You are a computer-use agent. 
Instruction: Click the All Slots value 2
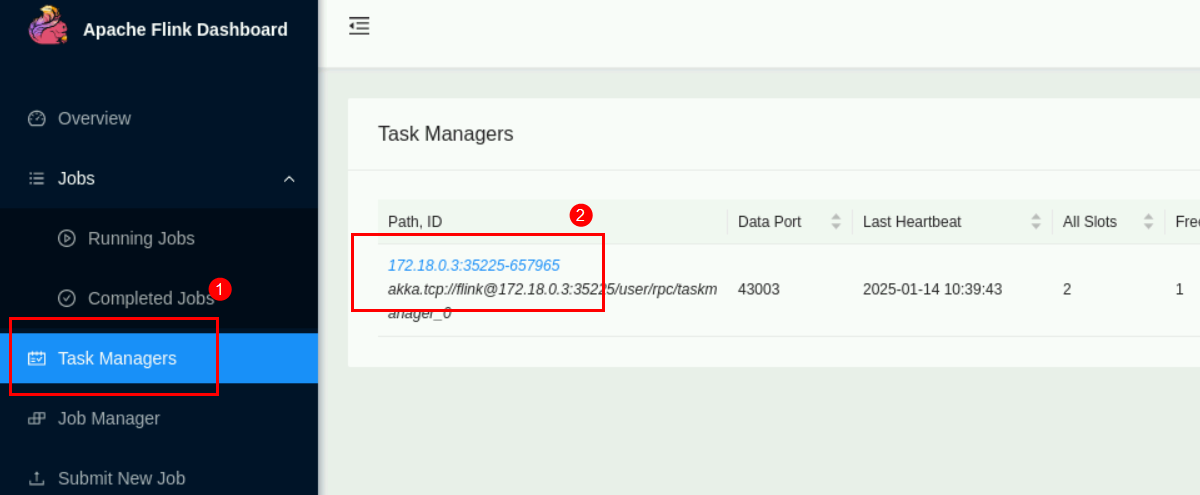(1067, 289)
